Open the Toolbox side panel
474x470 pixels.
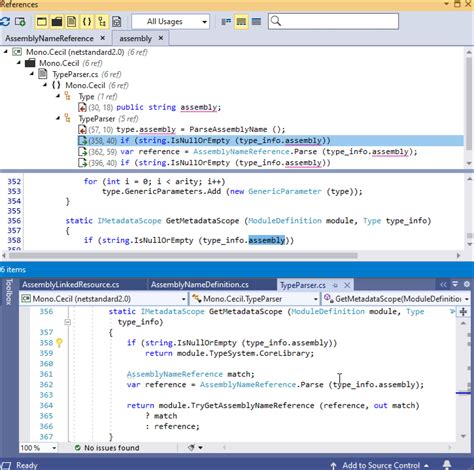click(x=9, y=292)
